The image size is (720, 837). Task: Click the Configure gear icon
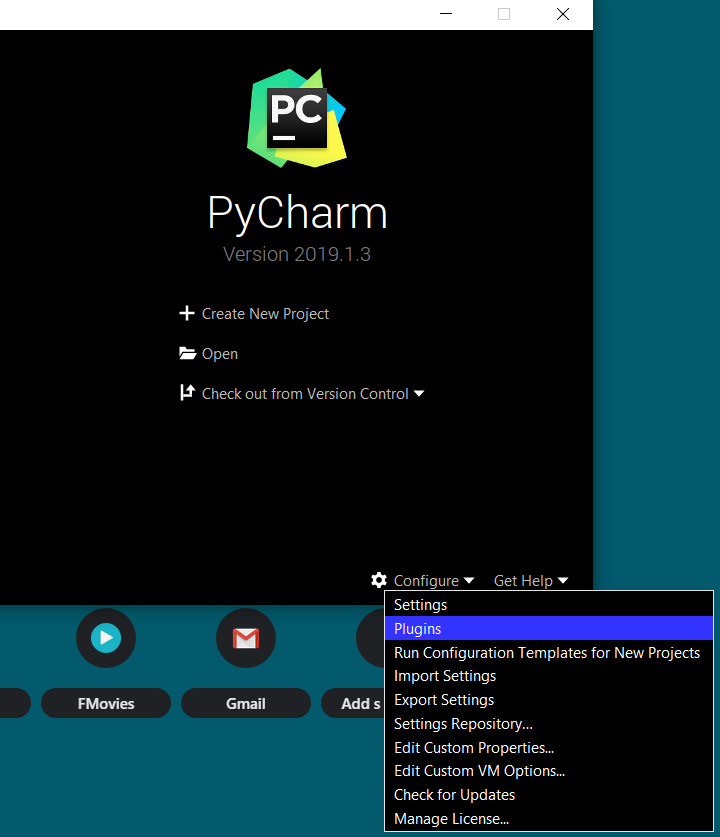[378, 580]
